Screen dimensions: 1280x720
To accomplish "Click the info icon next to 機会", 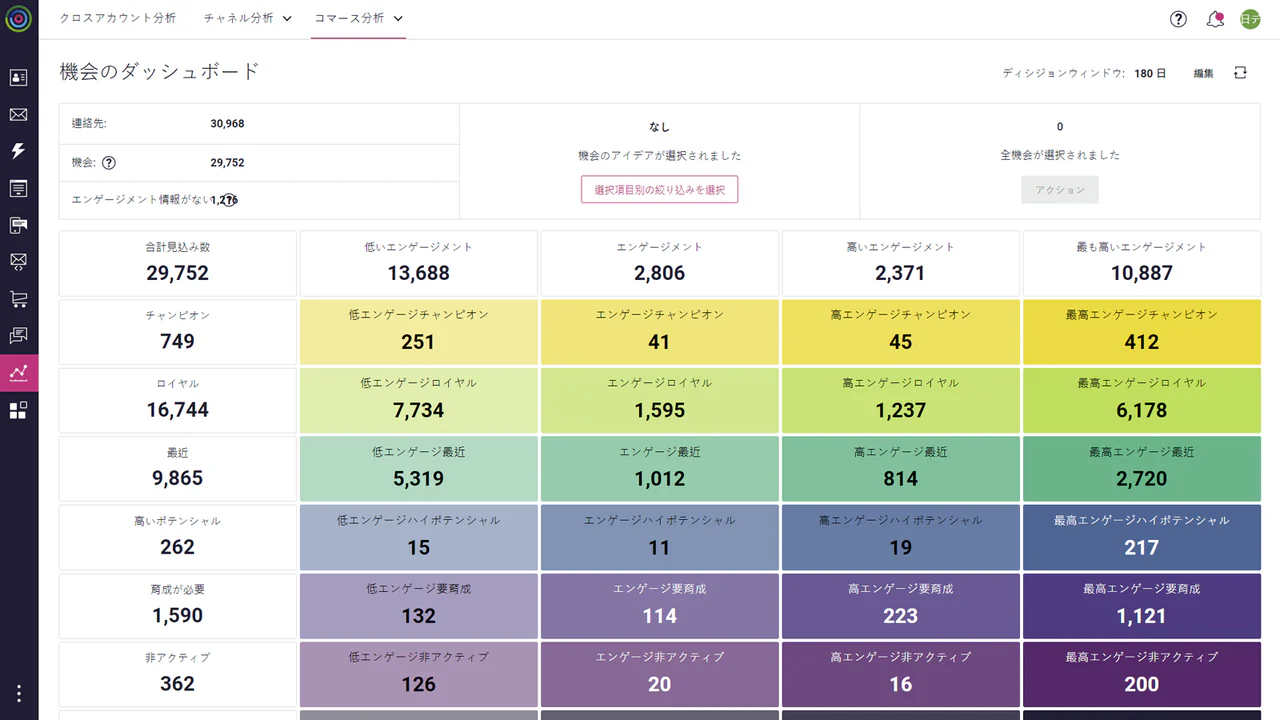I will [x=109, y=163].
